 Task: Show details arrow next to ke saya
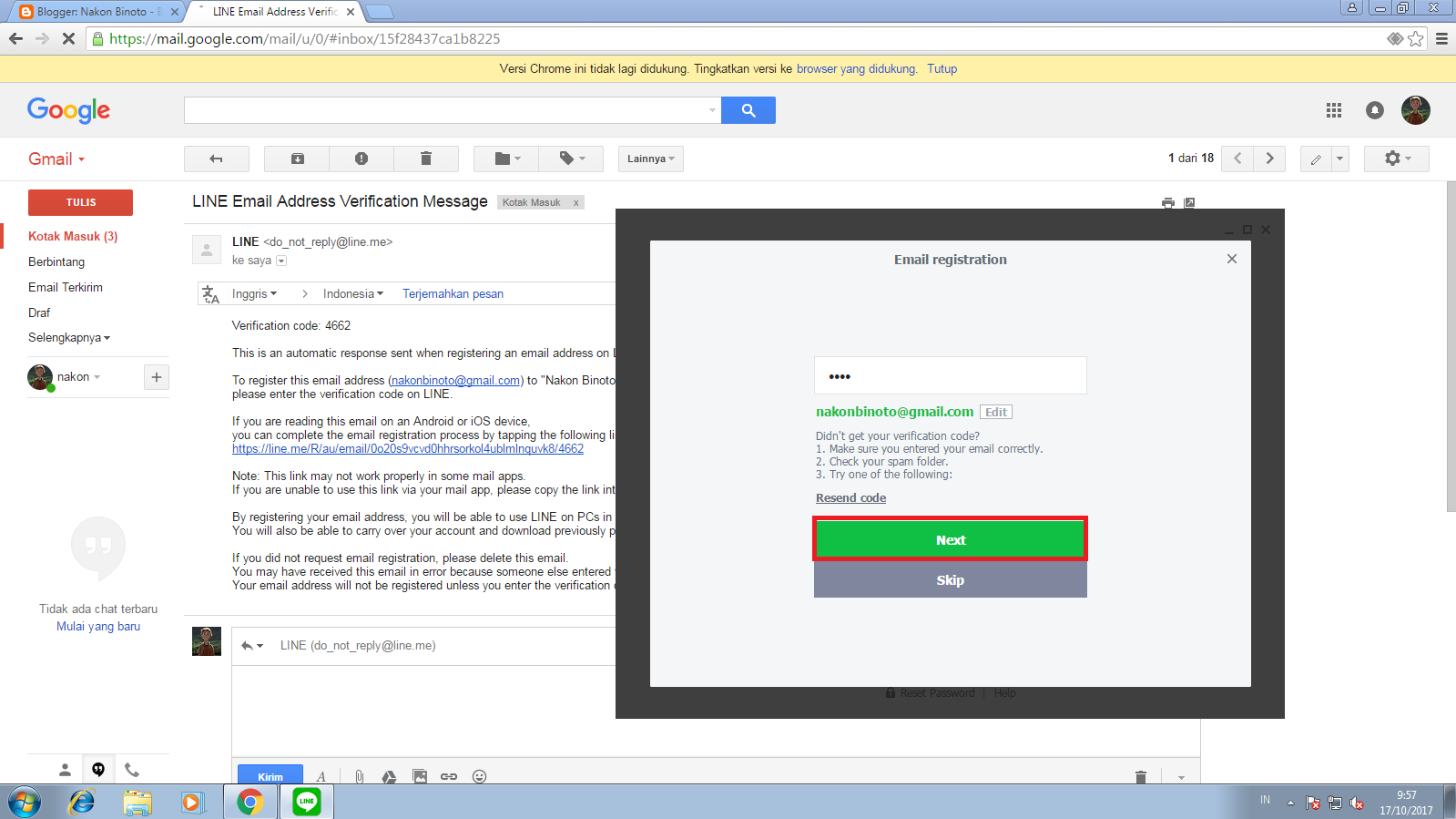click(281, 261)
